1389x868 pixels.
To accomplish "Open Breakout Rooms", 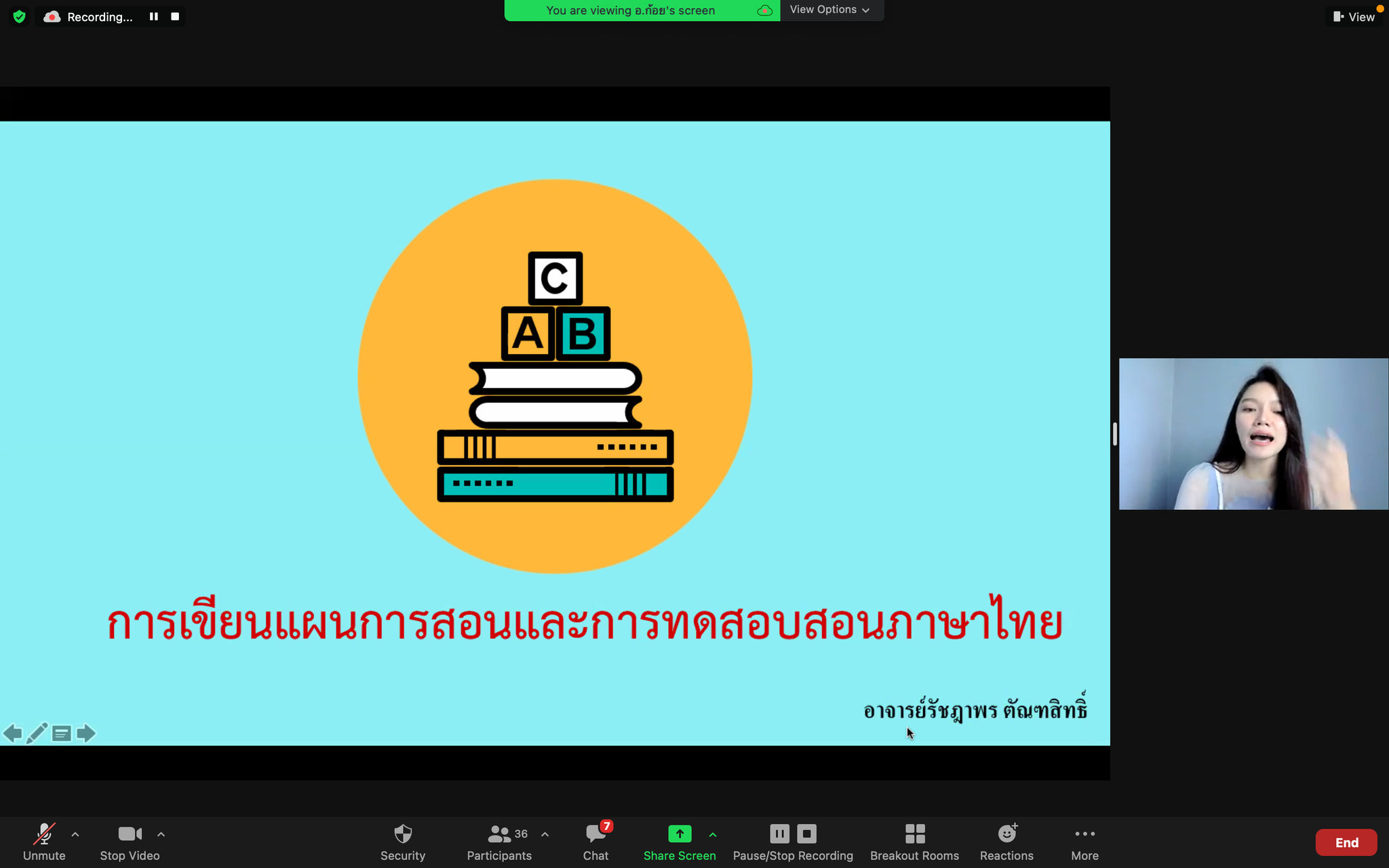I will (x=914, y=842).
